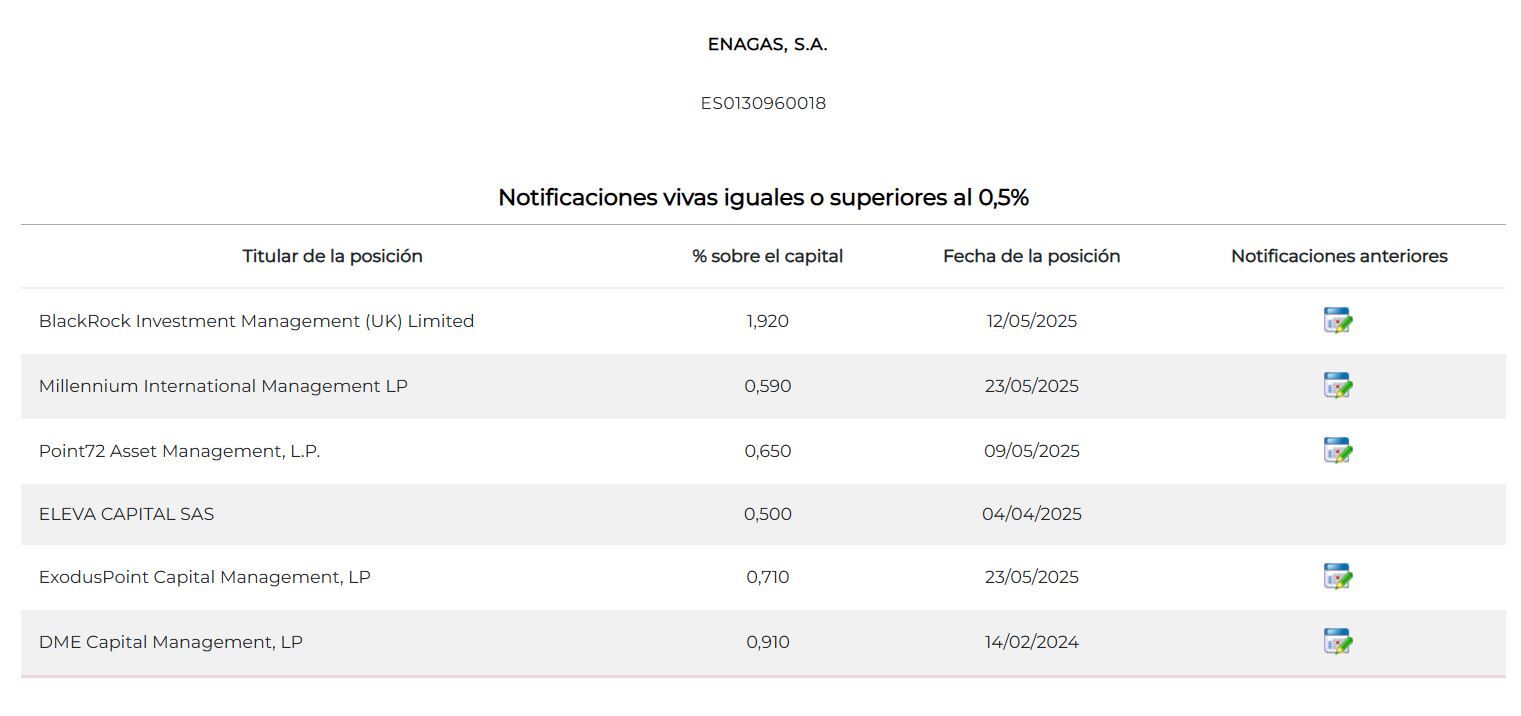This screenshot has height=716, width=1521.
Task: Click the 'Notificaciones vivas iguales o superiores' heading
Action: [763, 197]
